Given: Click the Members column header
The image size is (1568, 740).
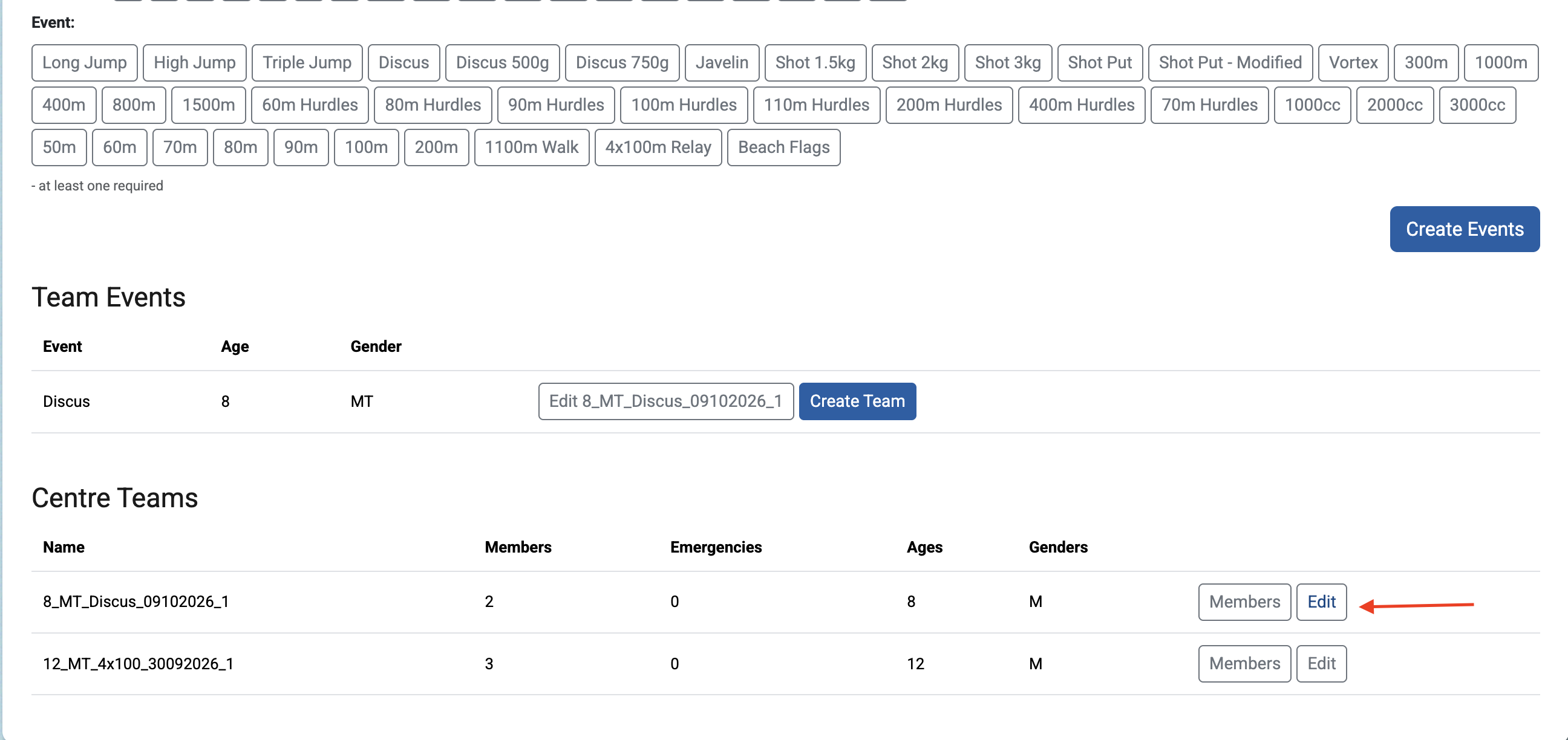Looking at the screenshot, I should (x=518, y=547).
